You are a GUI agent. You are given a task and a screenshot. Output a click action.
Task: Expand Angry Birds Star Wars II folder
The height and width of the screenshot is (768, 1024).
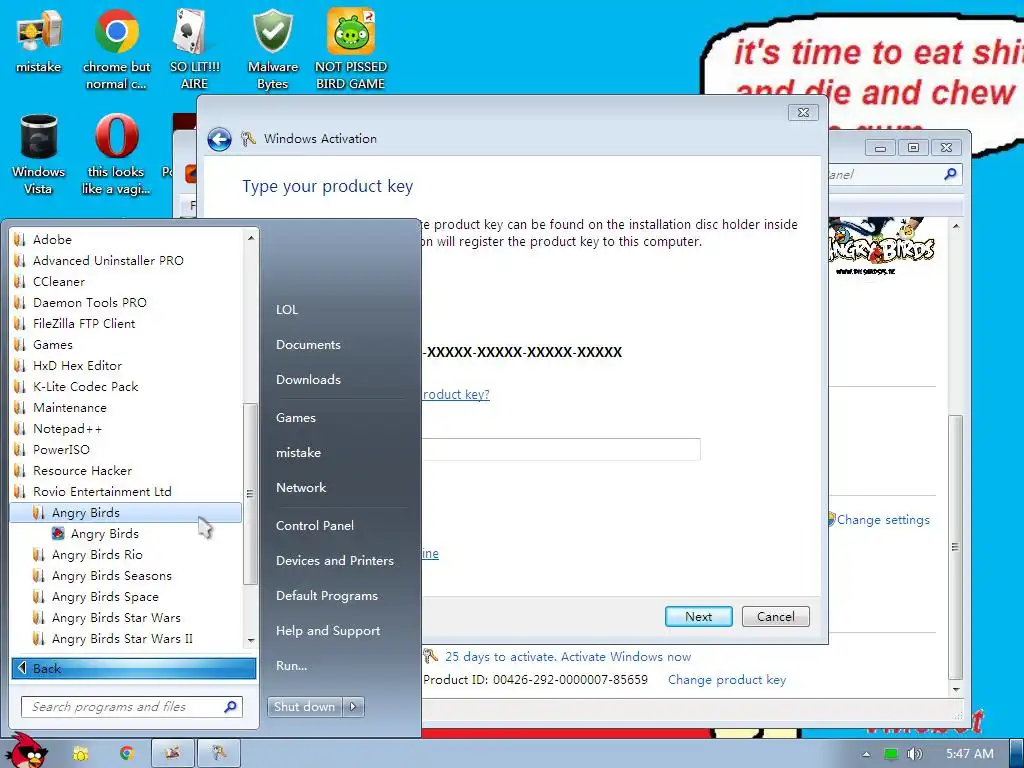coord(127,639)
